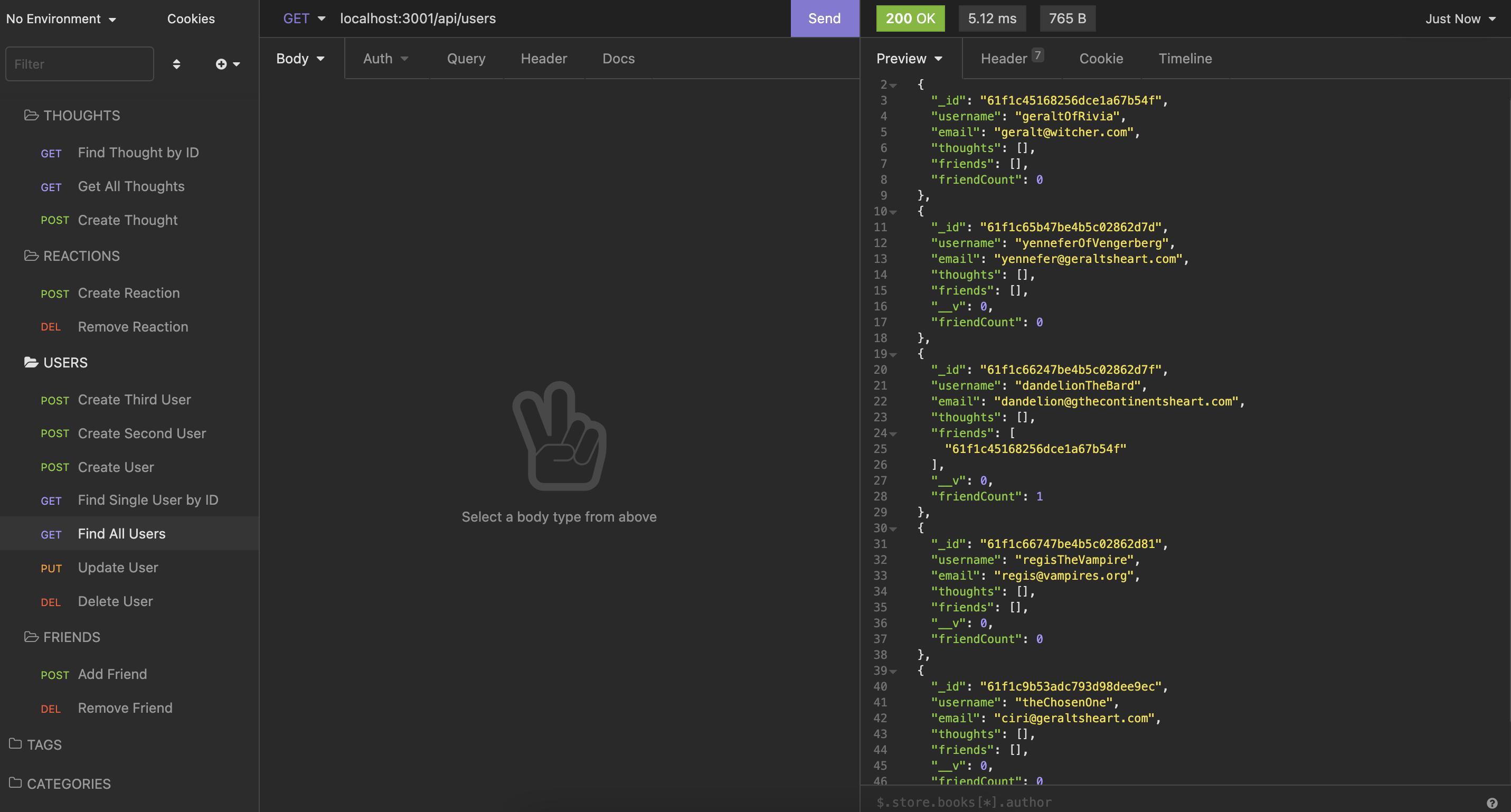Click the open USERS folder icon

tap(31, 362)
